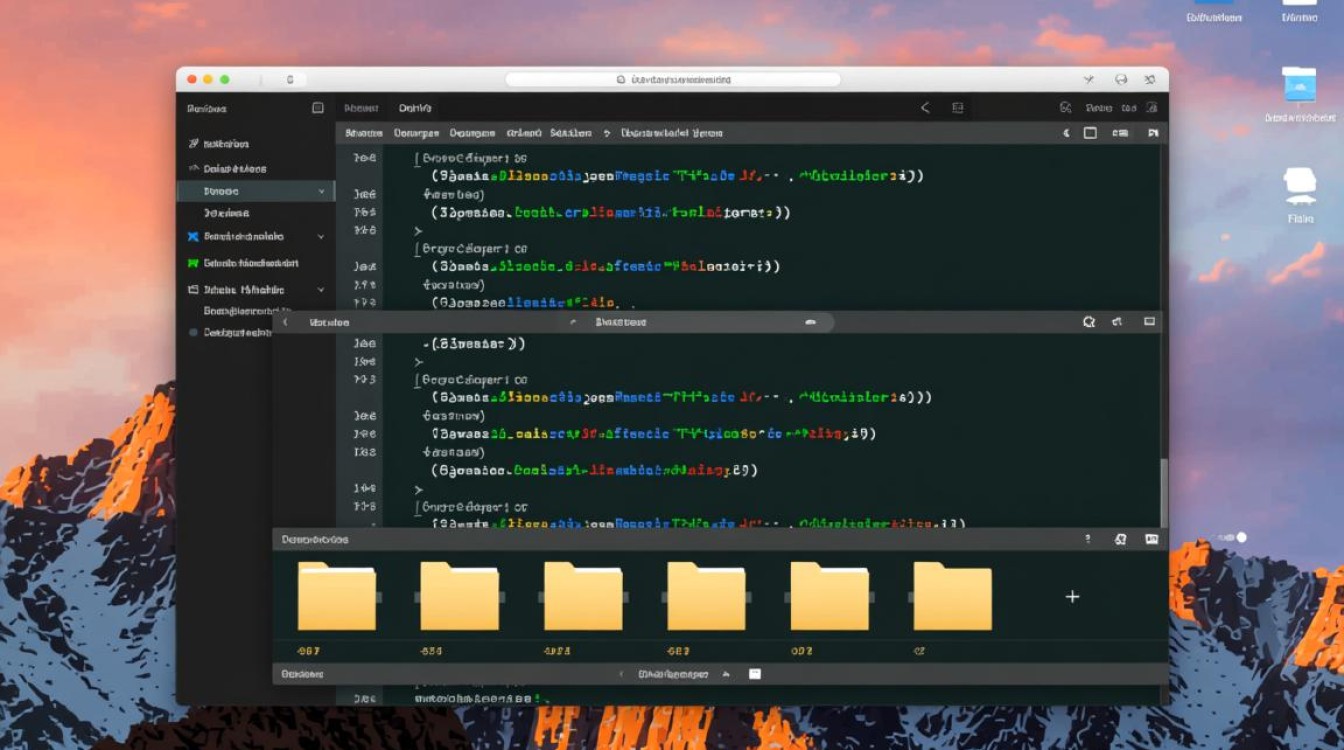1344x750 pixels.
Task: Click the blue X icon in the sidebar
Action: pyautogui.click(x=194, y=237)
